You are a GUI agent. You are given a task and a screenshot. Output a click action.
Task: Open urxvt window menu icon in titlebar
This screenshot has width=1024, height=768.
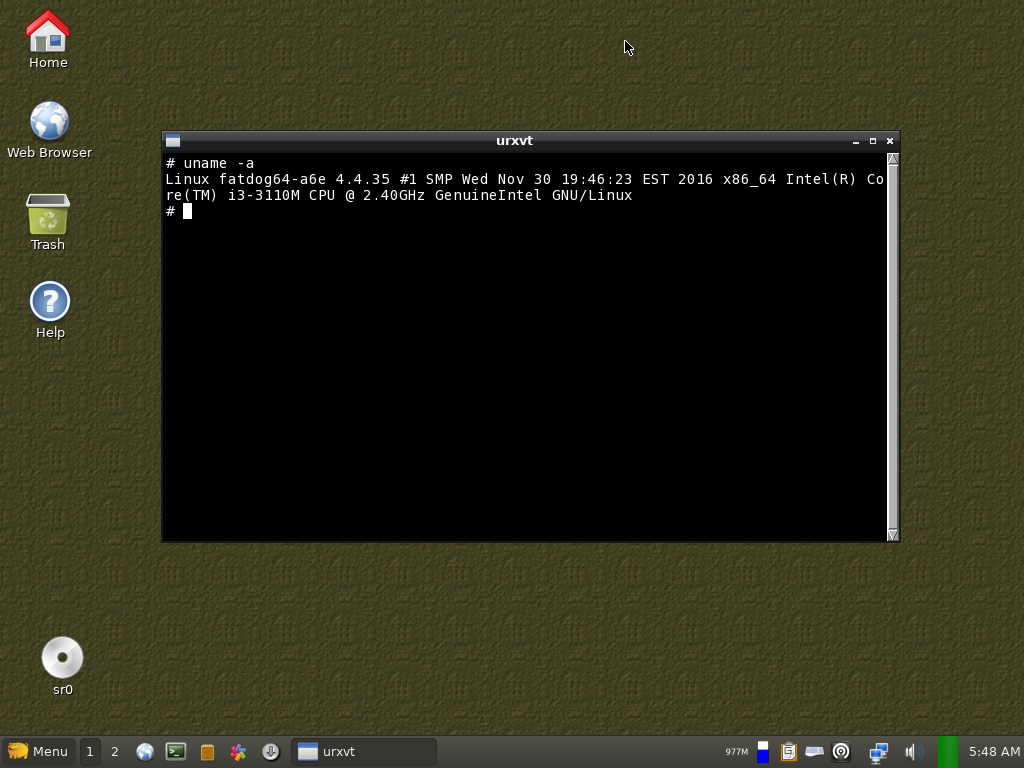pyautogui.click(x=173, y=141)
